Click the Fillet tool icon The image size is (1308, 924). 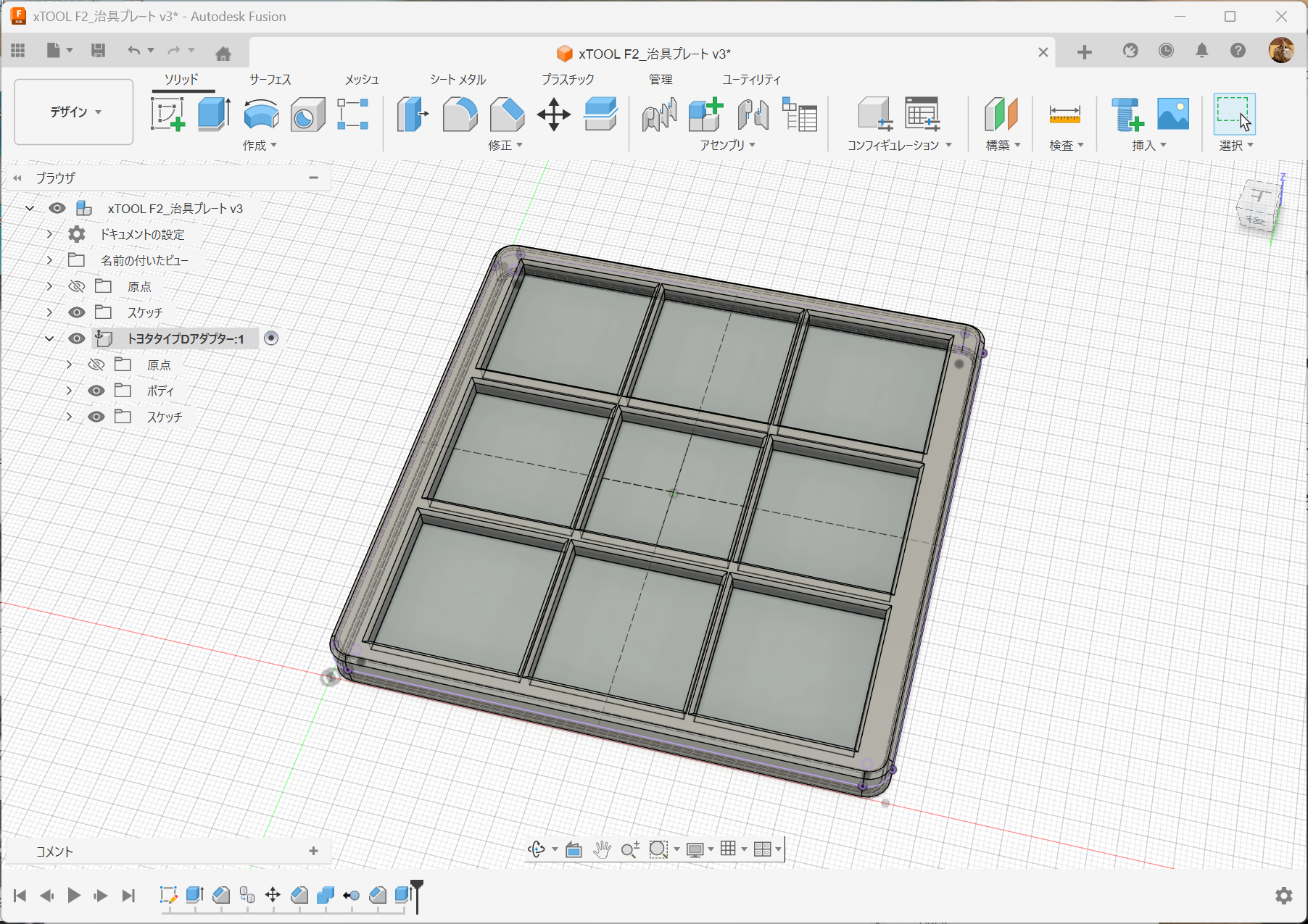(x=460, y=115)
